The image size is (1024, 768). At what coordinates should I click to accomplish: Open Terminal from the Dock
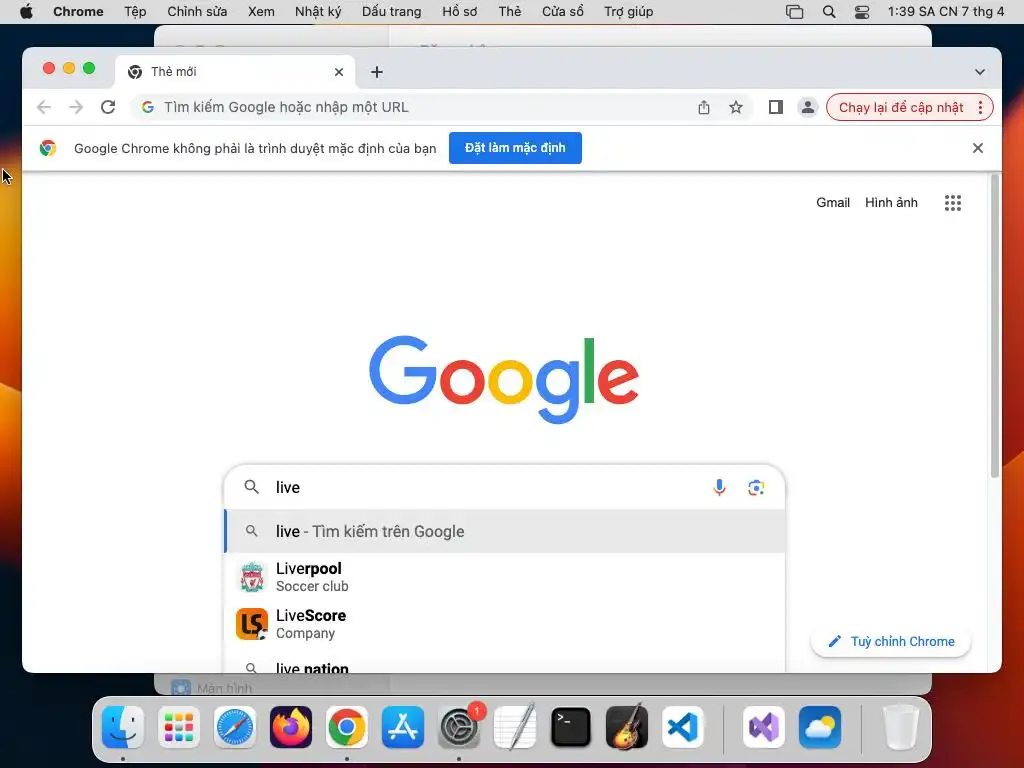tap(571, 727)
